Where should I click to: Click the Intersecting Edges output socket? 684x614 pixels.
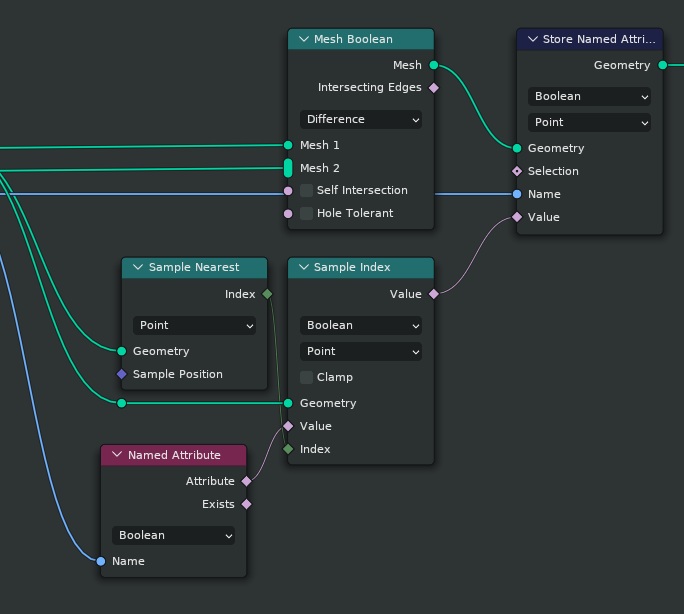[434, 88]
